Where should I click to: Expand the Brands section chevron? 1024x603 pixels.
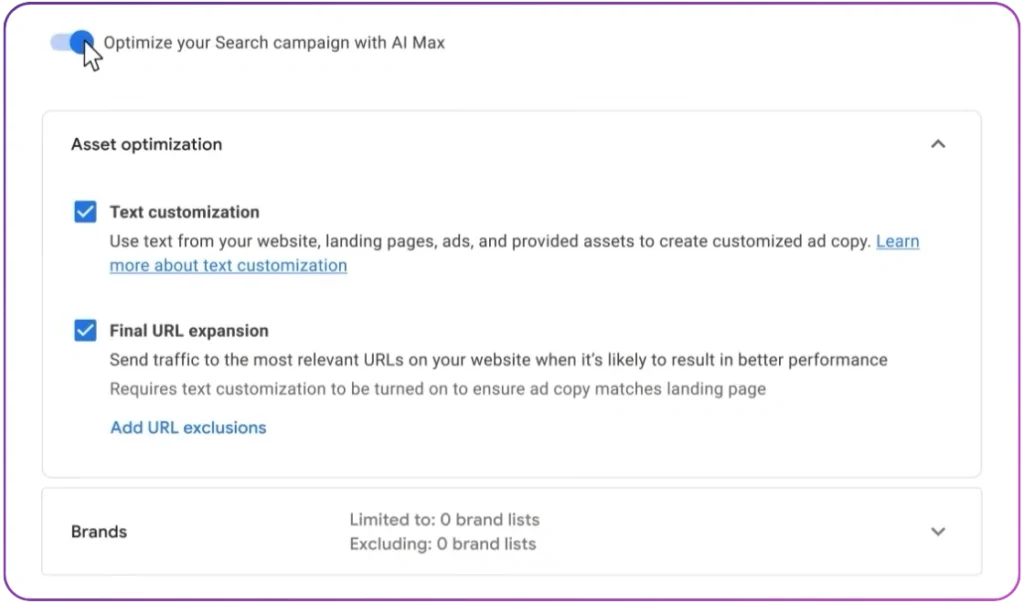coord(937,531)
